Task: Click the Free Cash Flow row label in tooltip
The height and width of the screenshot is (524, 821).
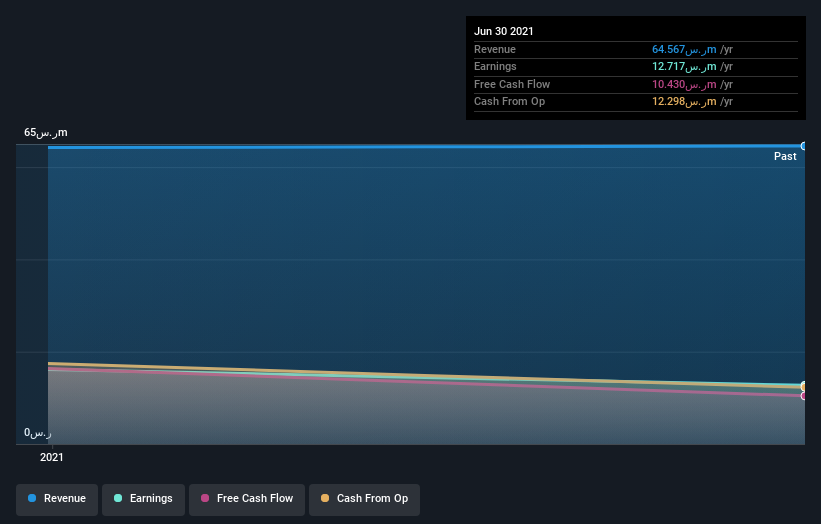Action: pyautogui.click(x=512, y=84)
